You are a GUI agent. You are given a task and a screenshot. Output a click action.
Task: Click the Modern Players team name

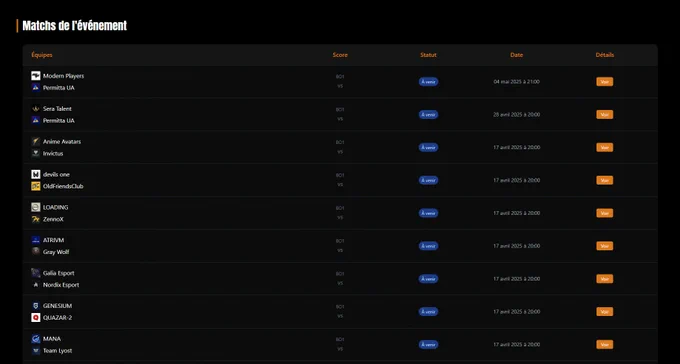[x=63, y=76]
